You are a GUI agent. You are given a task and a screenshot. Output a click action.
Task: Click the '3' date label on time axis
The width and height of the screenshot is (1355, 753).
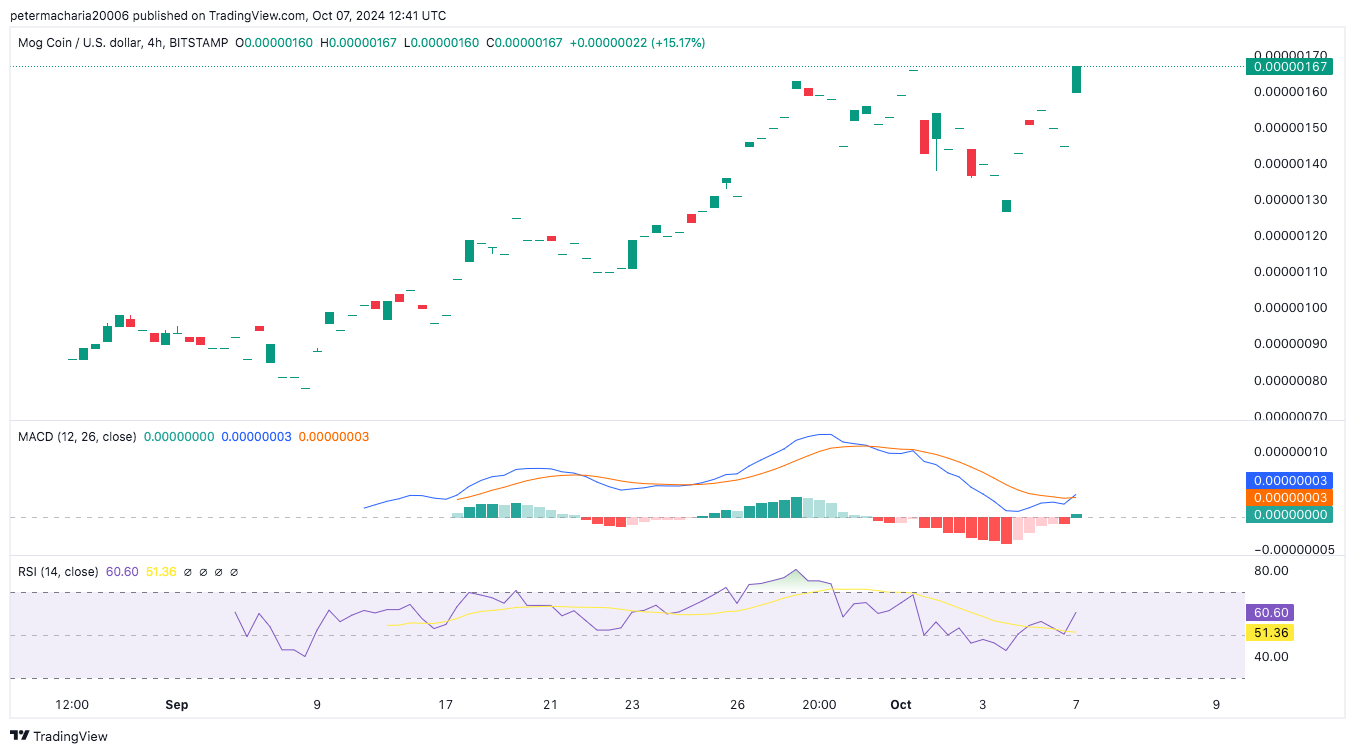point(983,705)
